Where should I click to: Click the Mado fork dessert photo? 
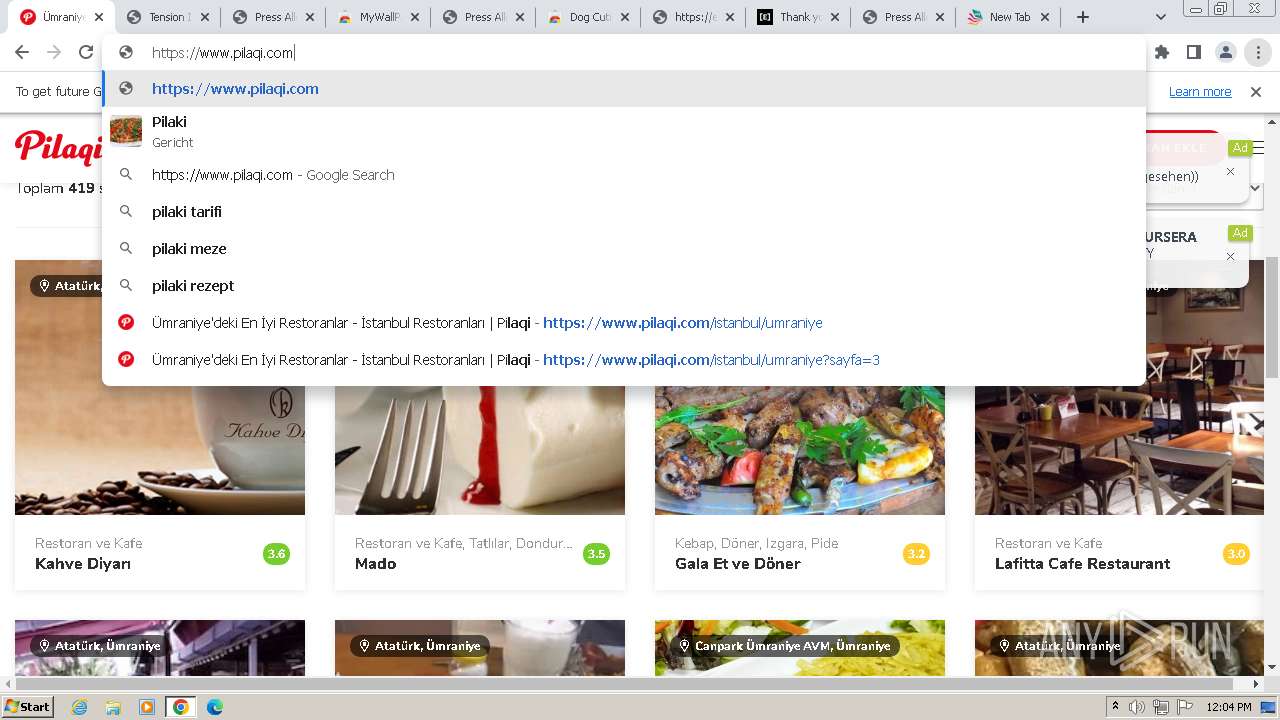point(480,450)
